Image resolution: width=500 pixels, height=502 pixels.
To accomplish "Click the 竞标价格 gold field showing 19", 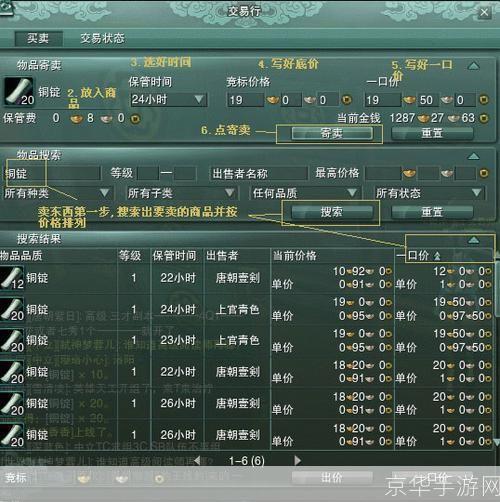I will pyautogui.click(x=246, y=100).
